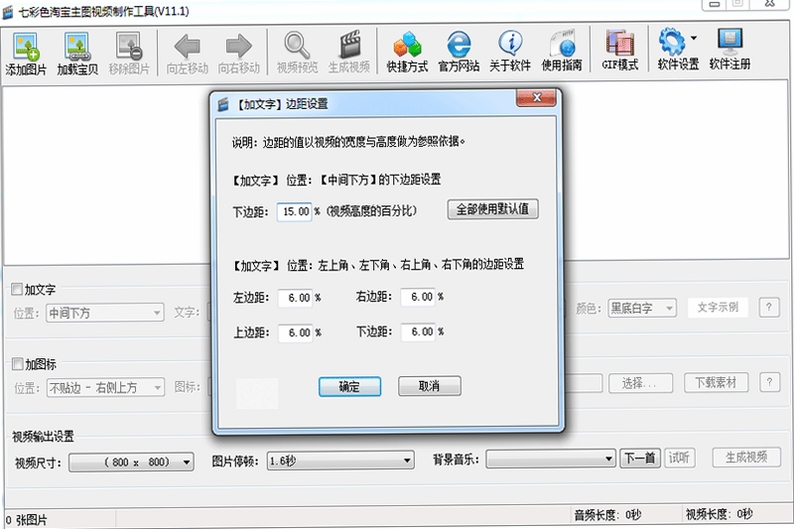Click the app icon in title bar

click(8, 12)
